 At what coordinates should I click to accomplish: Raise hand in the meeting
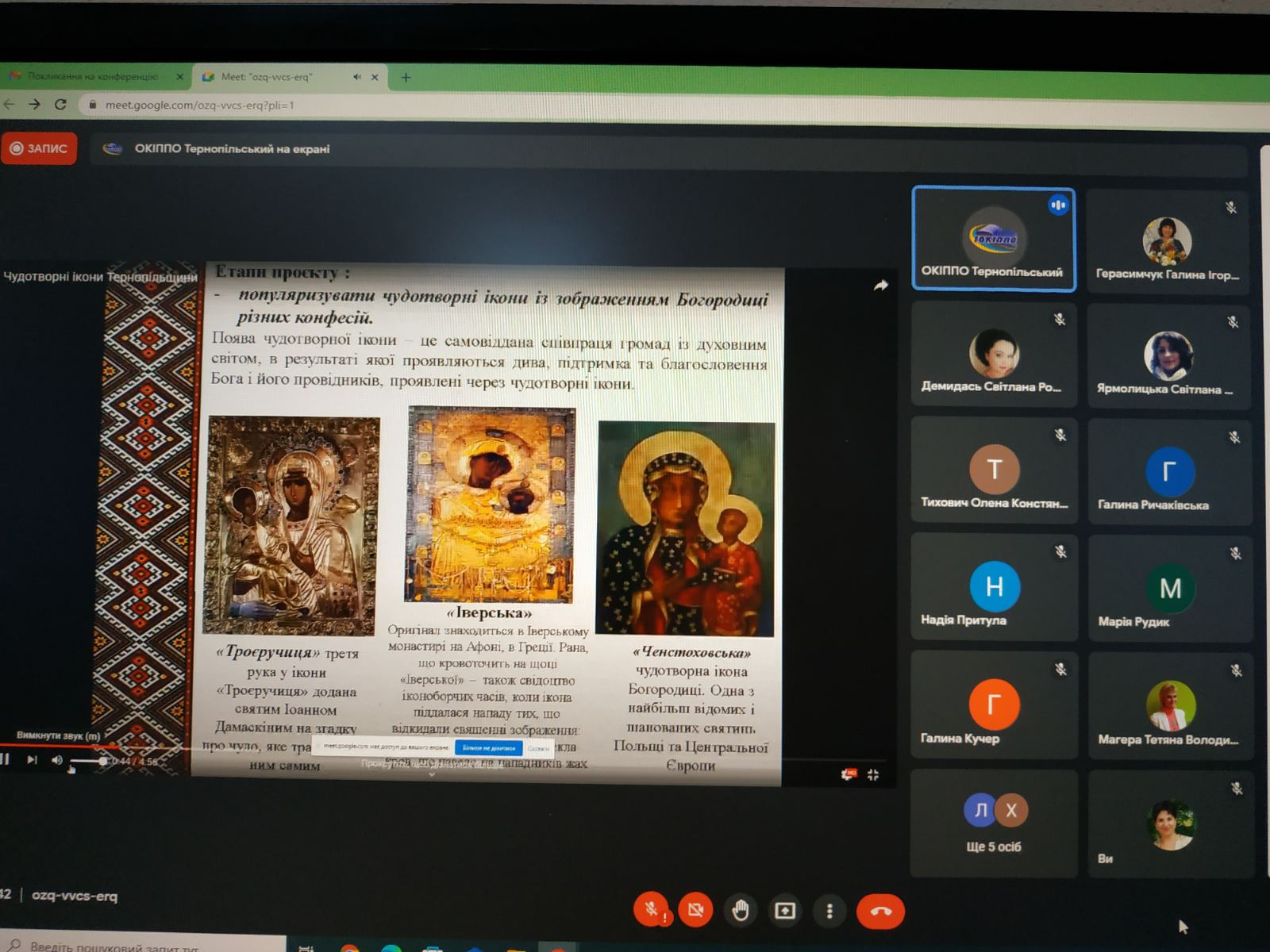(x=741, y=910)
